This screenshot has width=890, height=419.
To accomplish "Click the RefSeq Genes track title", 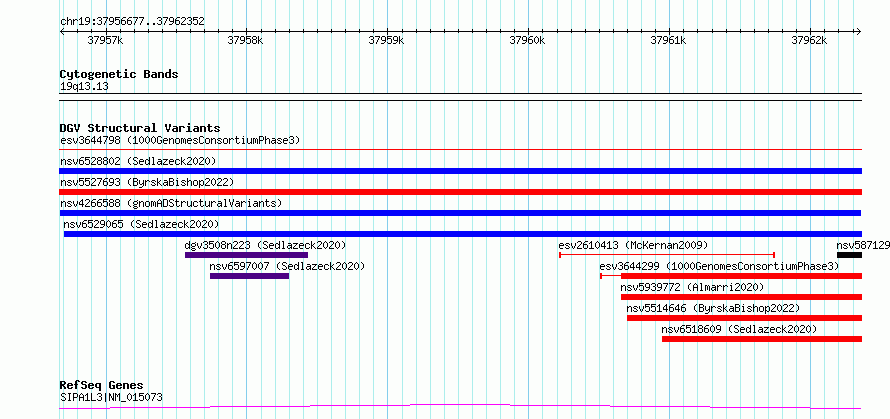I will [x=102, y=386].
